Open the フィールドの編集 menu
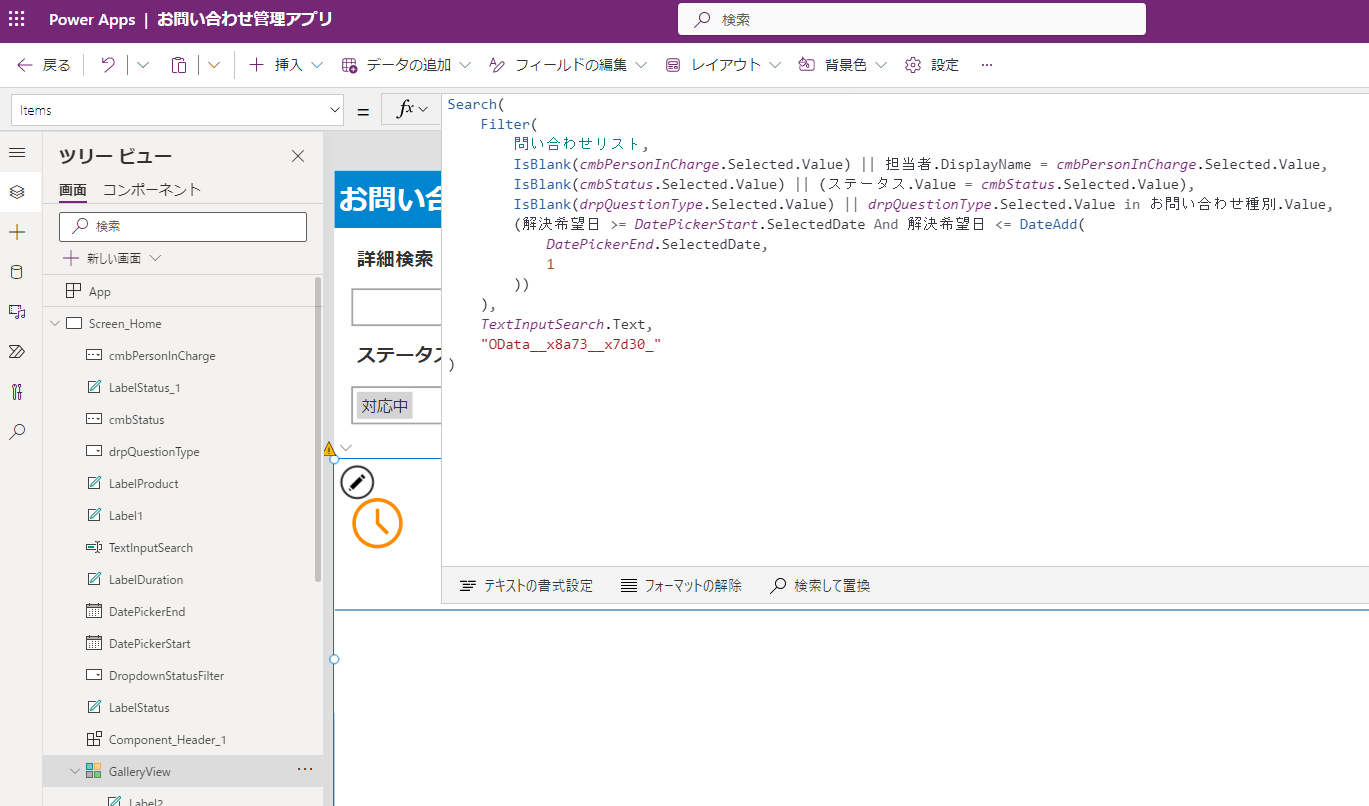1369x806 pixels. 568,65
